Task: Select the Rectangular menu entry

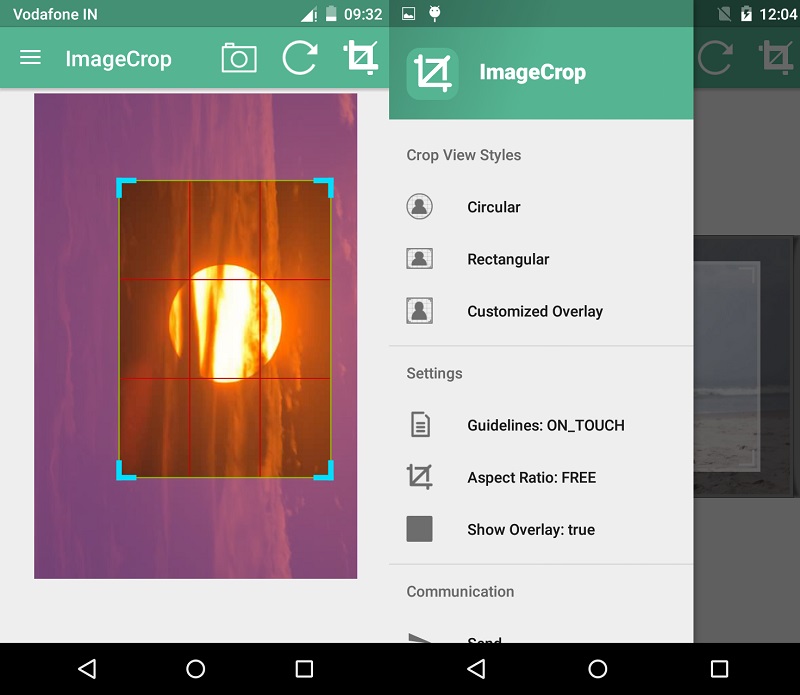Action: click(x=508, y=259)
